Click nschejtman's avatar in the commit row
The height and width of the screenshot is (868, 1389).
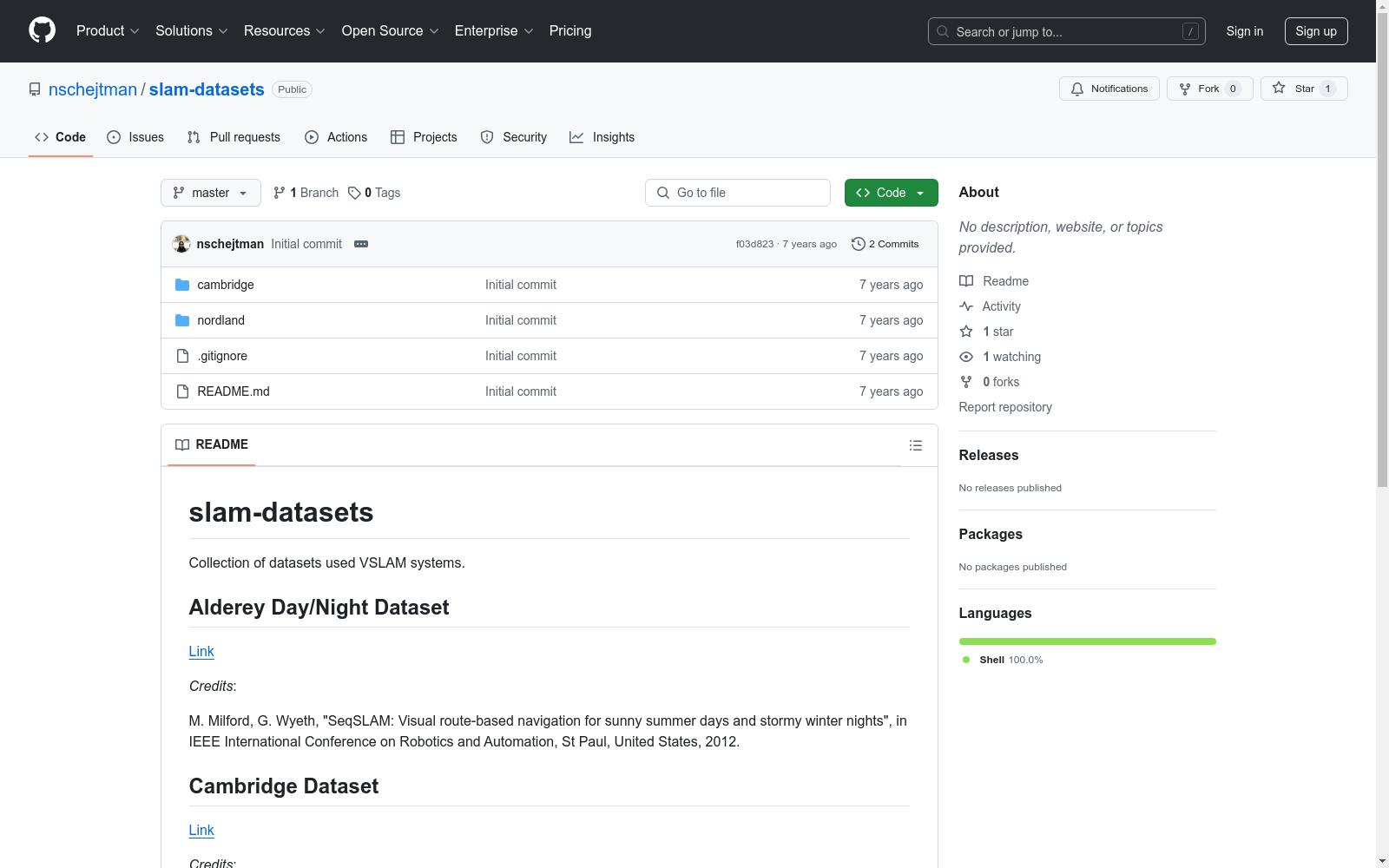(x=181, y=244)
